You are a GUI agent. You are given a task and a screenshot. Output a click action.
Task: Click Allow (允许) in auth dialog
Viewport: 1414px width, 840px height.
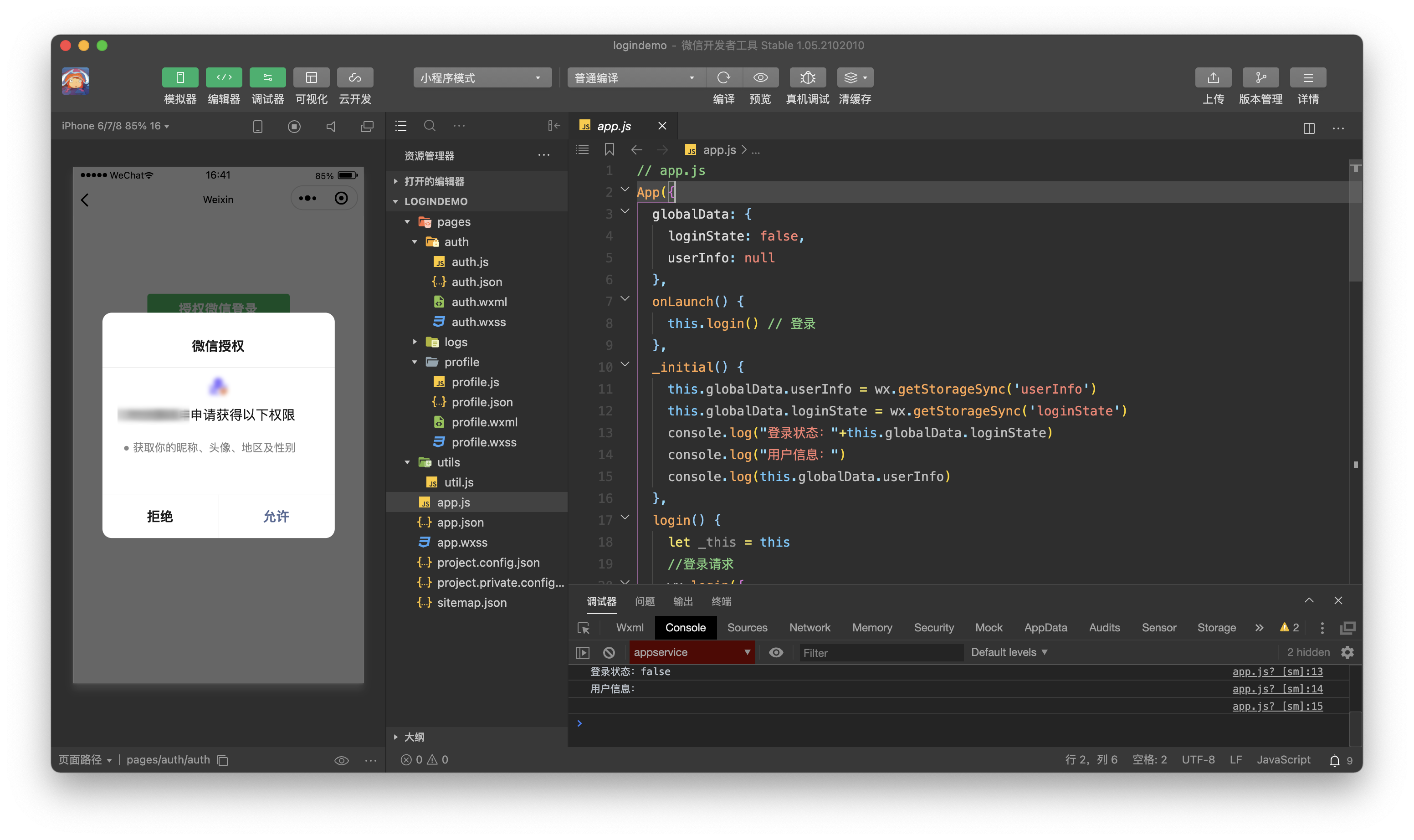276,516
